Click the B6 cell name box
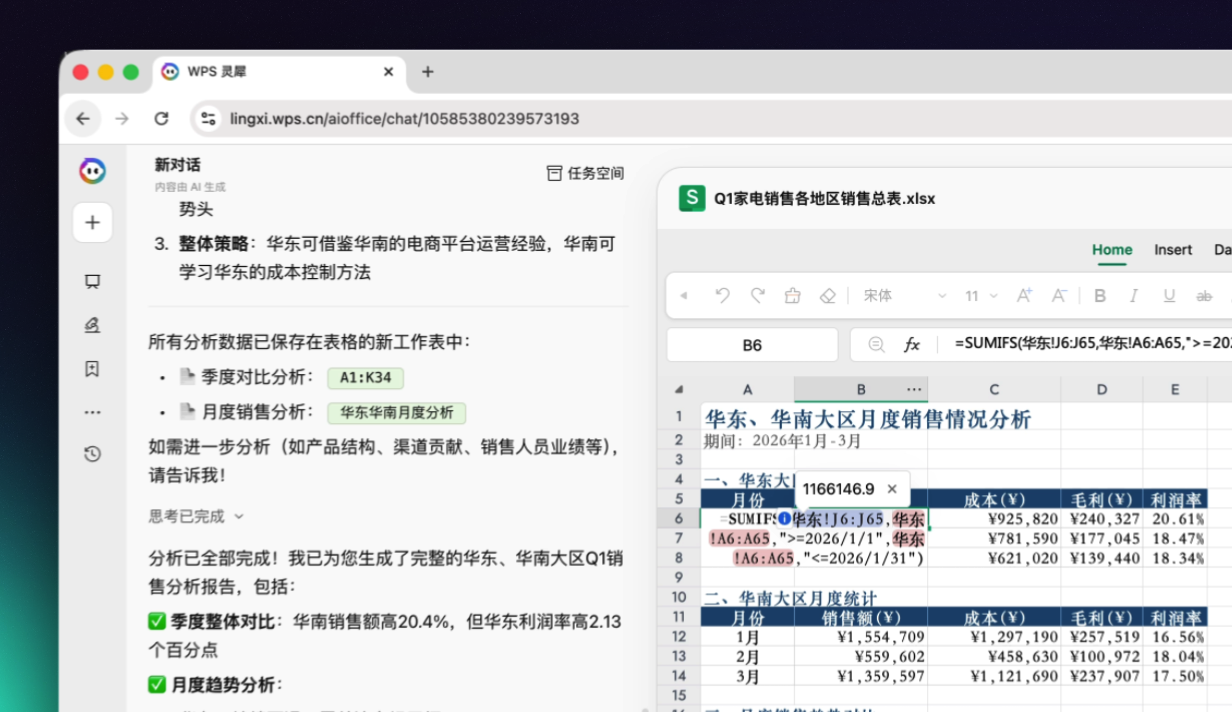This screenshot has height=712, width=1232. (752, 345)
